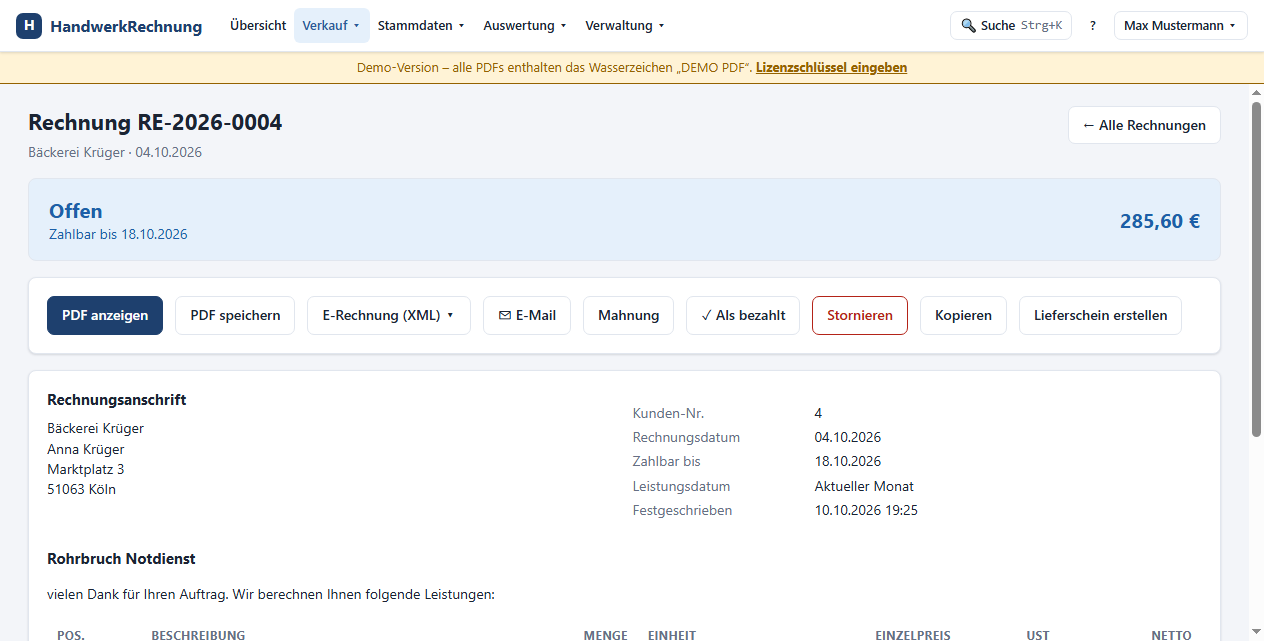The image size is (1264, 641).
Task: Click the scrollbar down arrow
Action: (x=1257, y=632)
